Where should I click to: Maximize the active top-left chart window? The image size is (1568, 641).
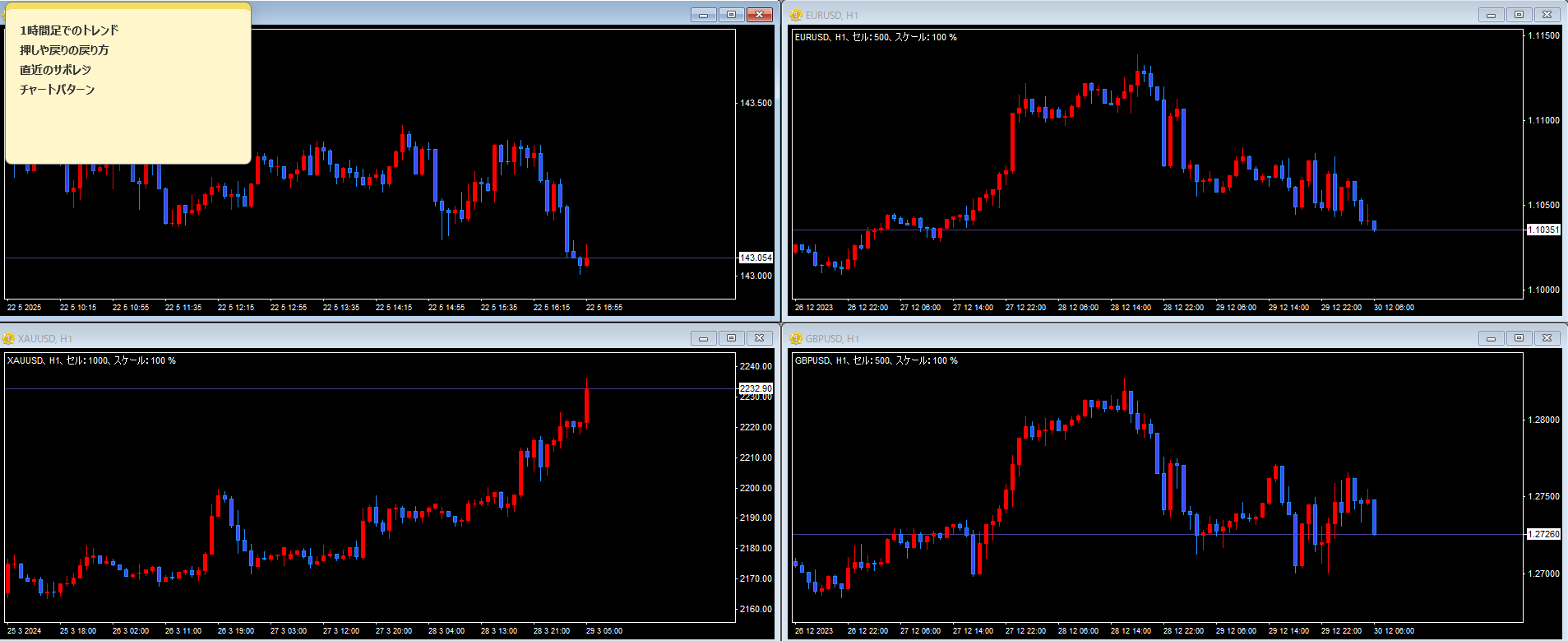pyautogui.click(x=731, y=15)
